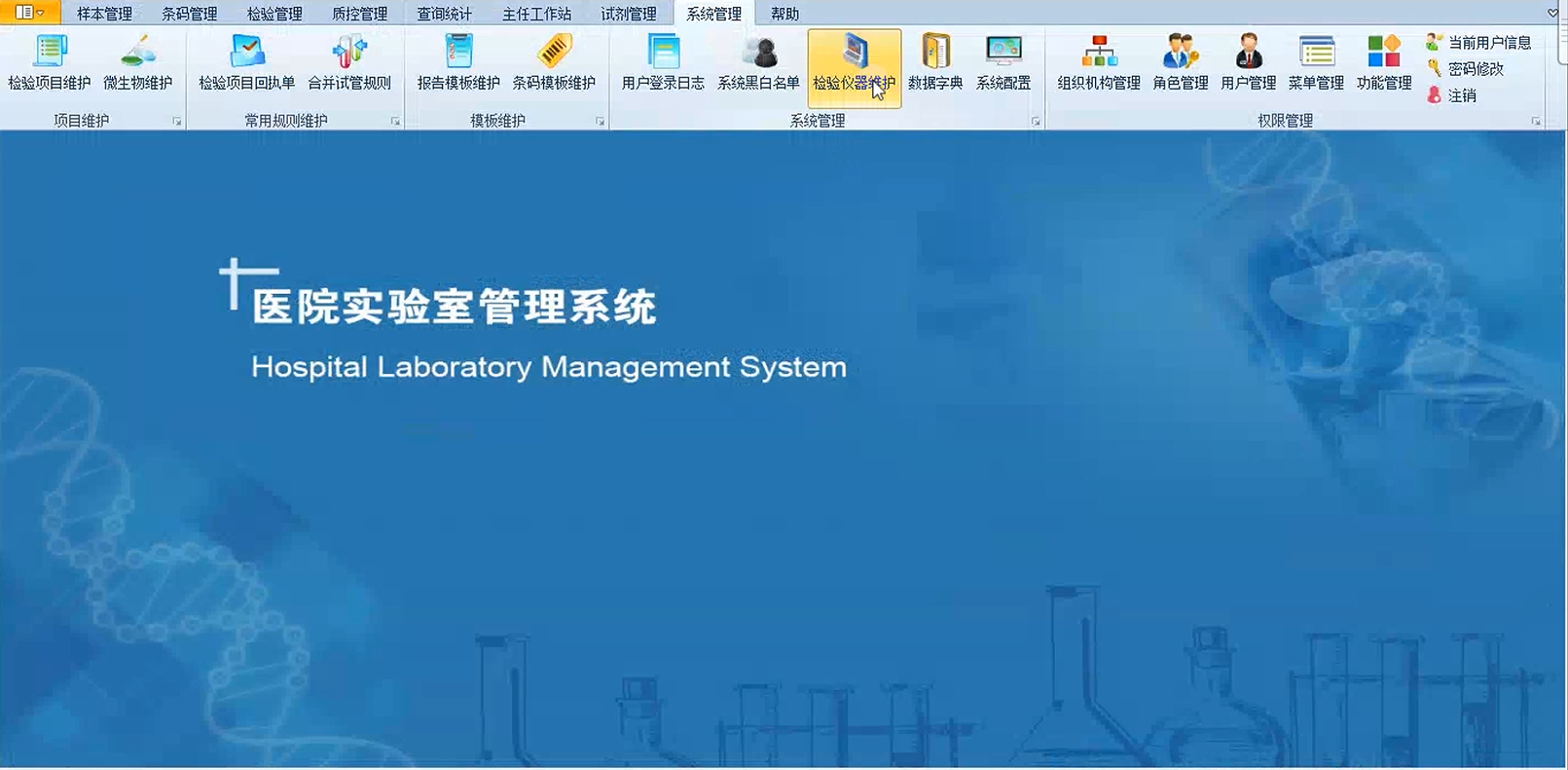Open the application menu button
This screenshot has height=770, width=1568.
pos(29,13)
